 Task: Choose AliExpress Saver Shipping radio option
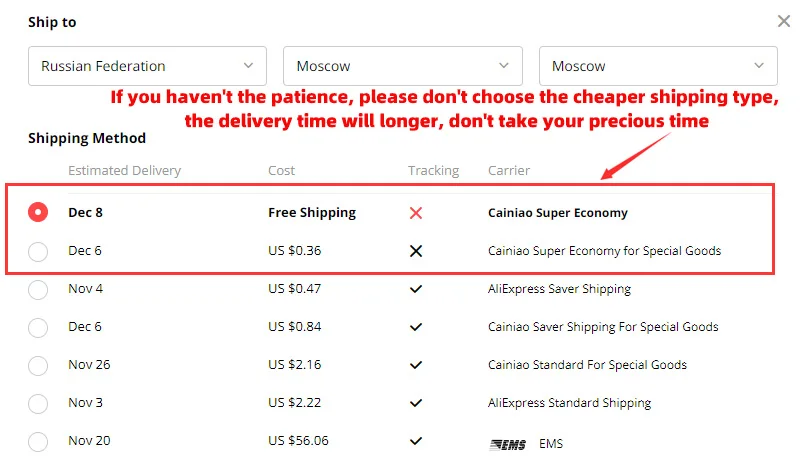38,289
